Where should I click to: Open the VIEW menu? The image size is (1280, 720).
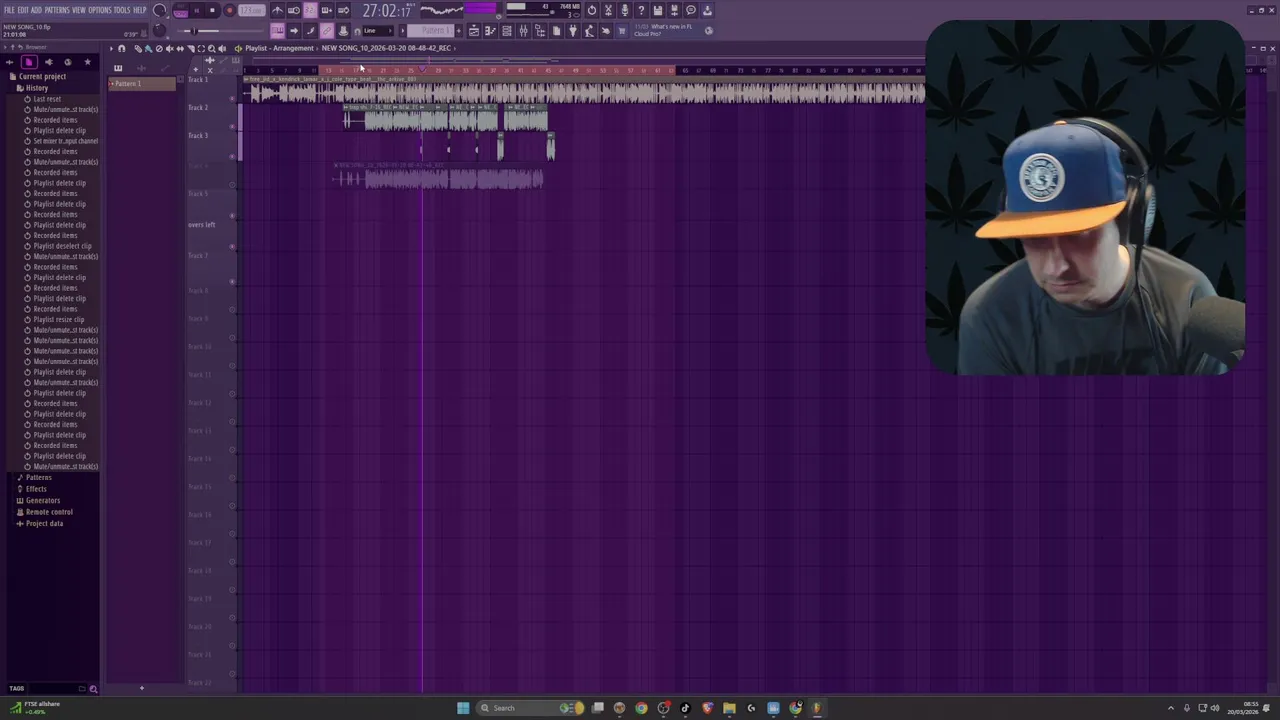pos(79,10)
